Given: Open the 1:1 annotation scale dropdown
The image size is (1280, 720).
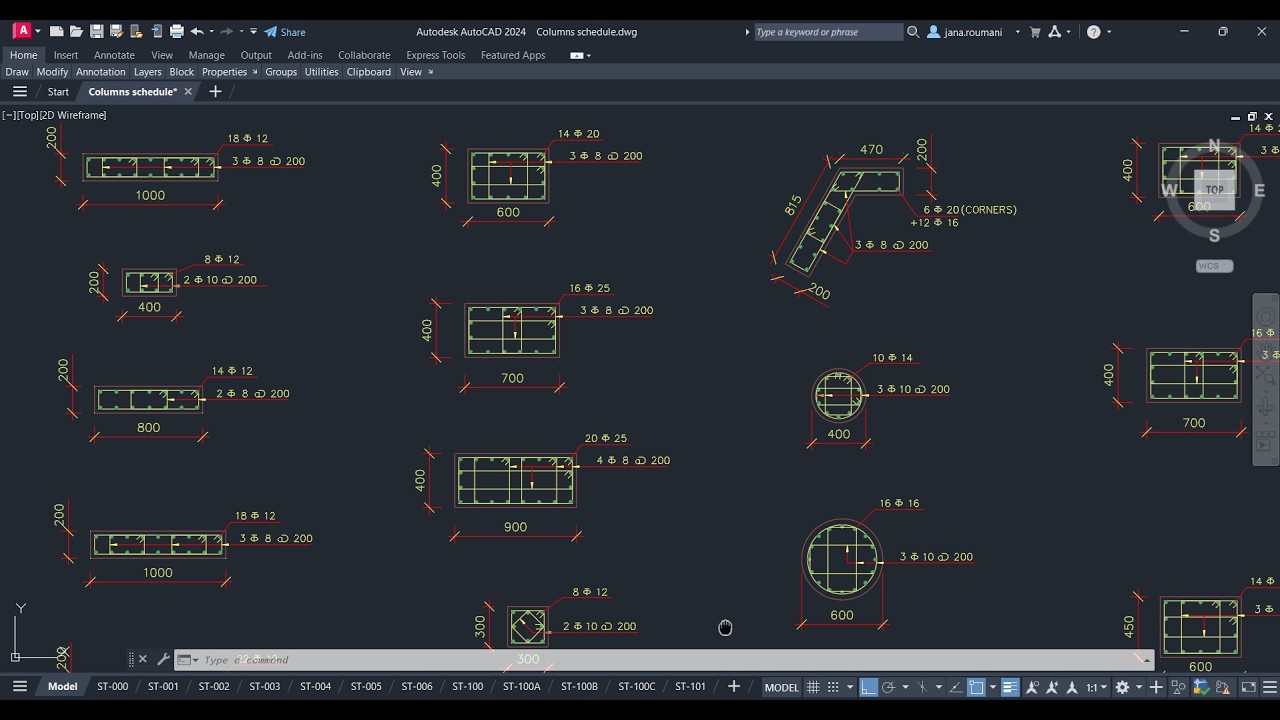Looking at the screenshot, I should tap(1097, 687).
